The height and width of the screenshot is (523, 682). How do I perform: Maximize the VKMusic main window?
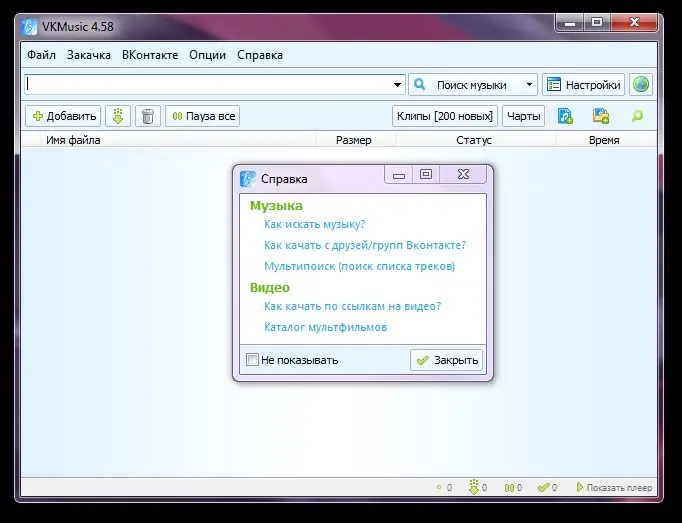(597, 23)
